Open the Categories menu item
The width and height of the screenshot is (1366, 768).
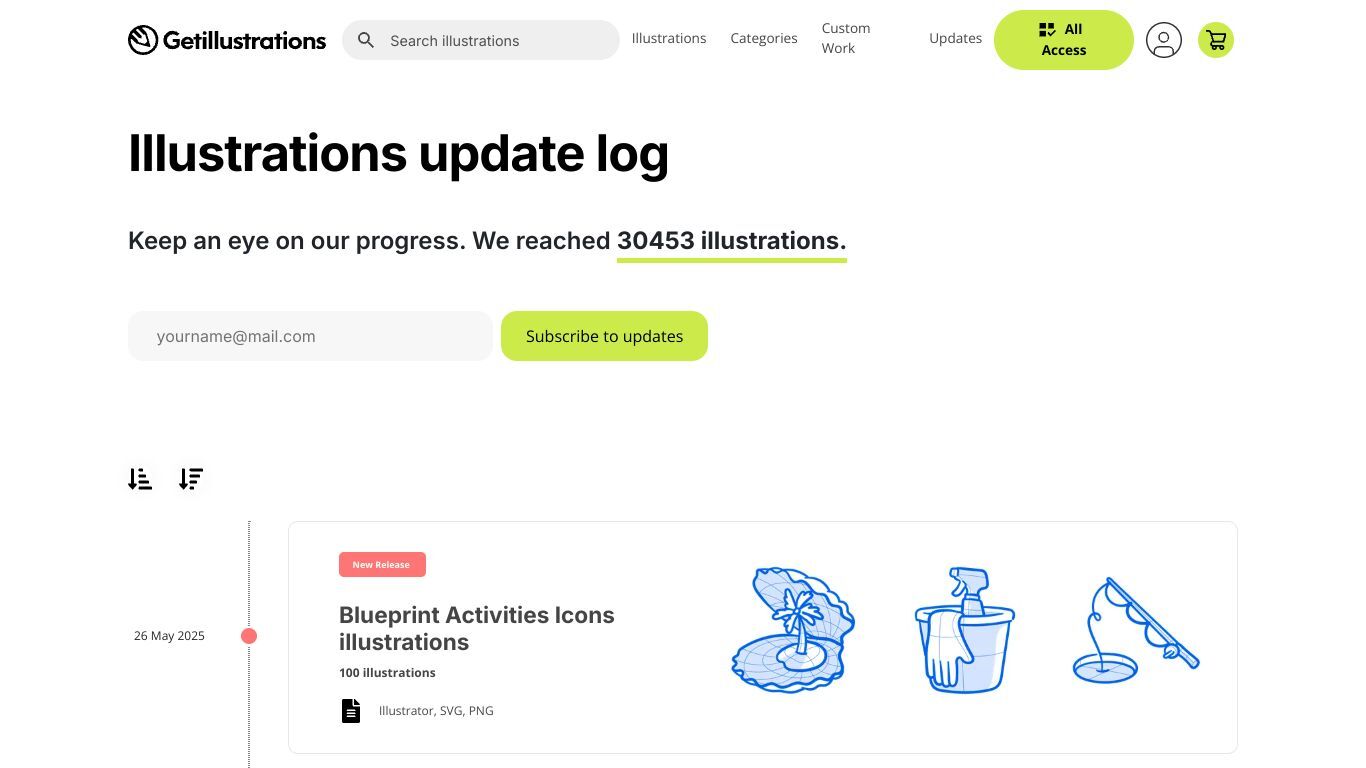click(764, 38)
